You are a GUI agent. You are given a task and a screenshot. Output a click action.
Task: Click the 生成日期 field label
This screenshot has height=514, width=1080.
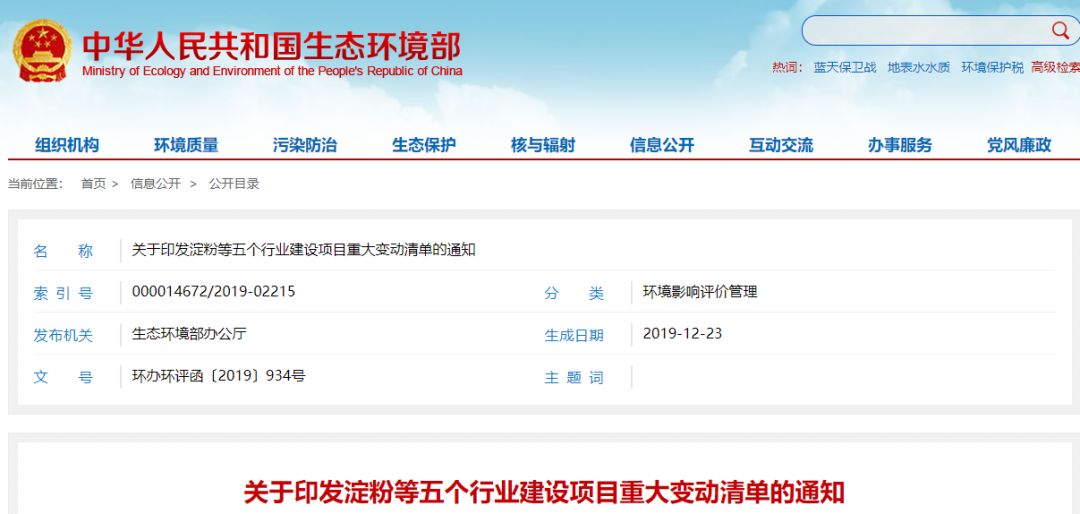[x=574, y=336]
